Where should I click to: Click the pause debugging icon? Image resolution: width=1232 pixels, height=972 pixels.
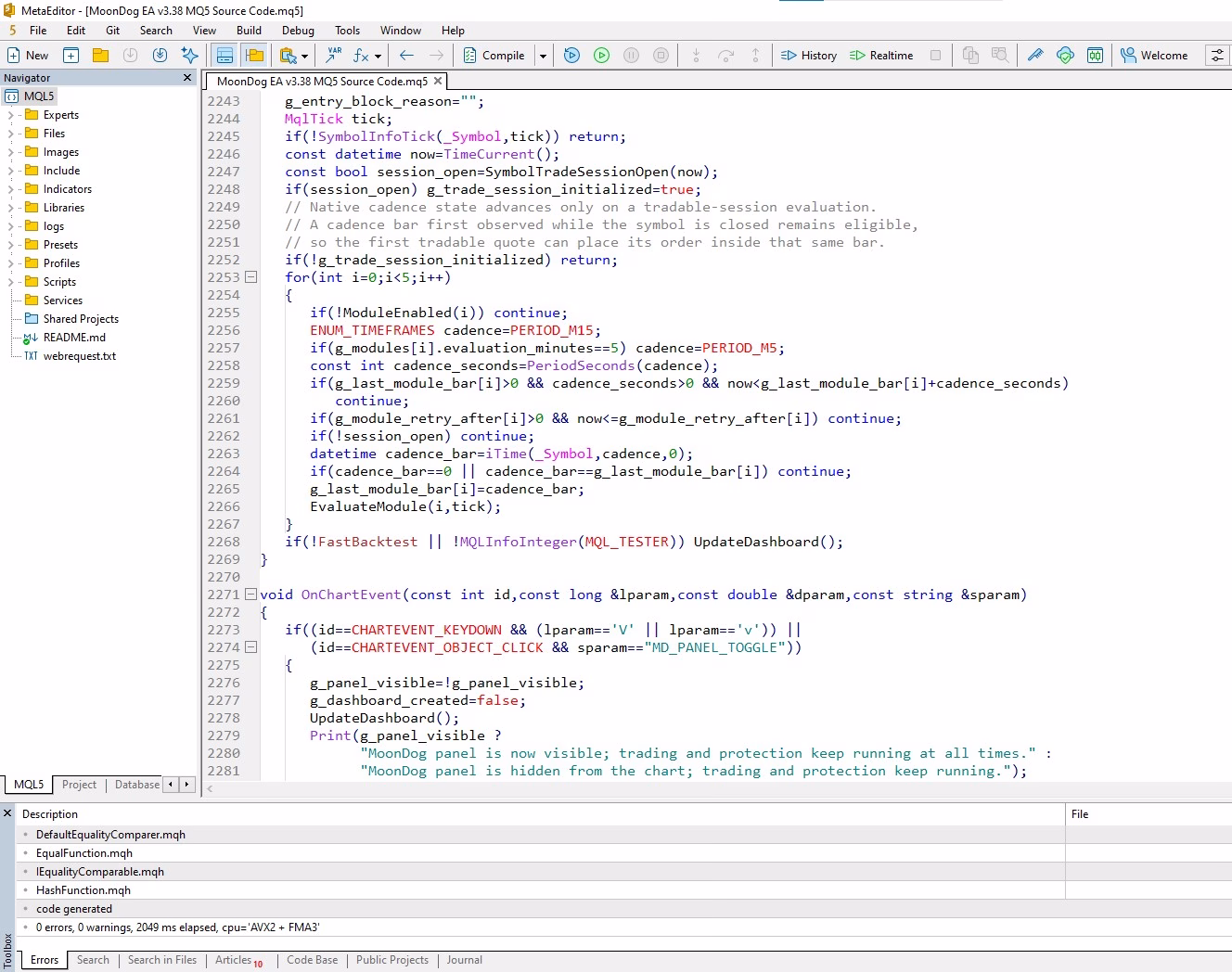pos(632,56)
